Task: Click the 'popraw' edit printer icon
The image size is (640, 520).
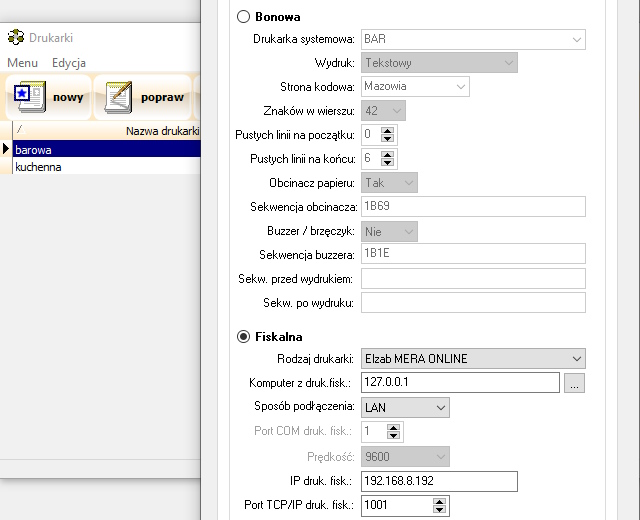Action: (x=118, y=98)
